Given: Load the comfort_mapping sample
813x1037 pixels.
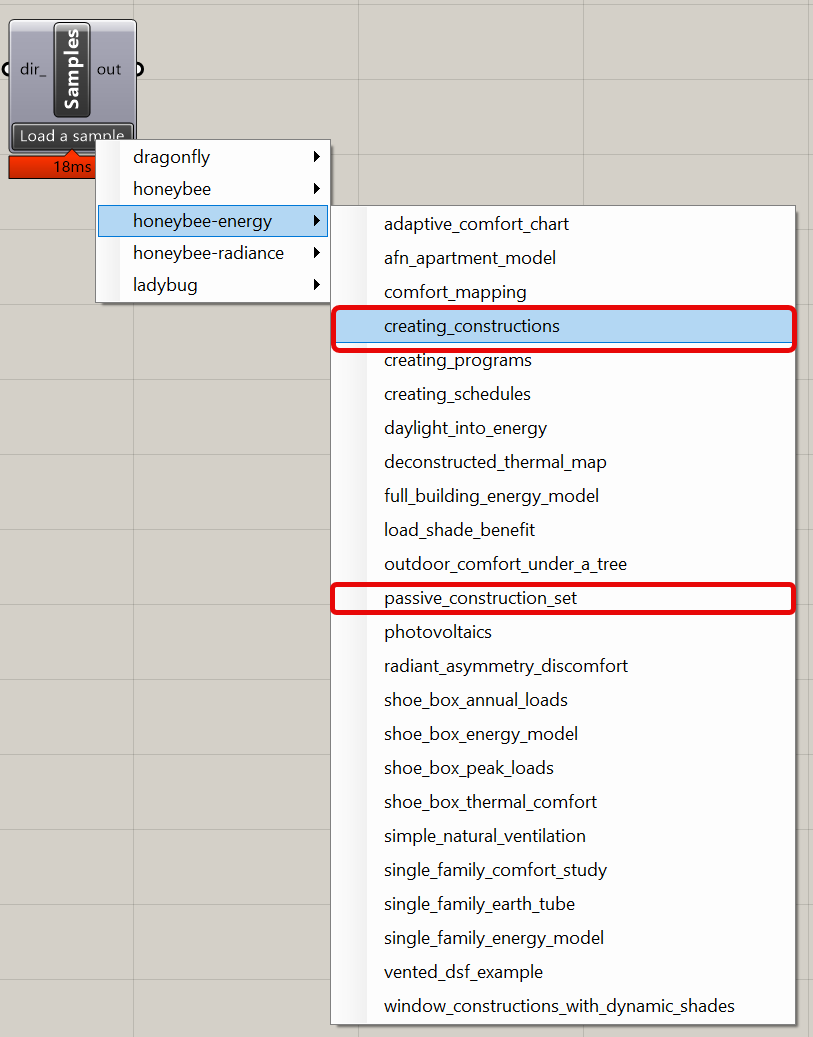Looking at the screenshot, I should (563, 292).
